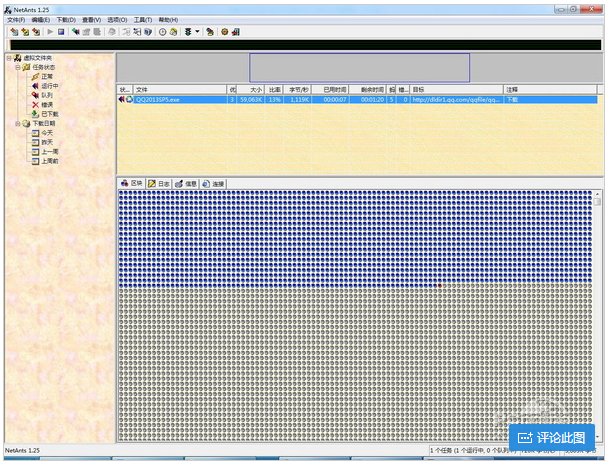Open the 文件(F) menu
The height and width of the screenshot is (462, 607).
[15, 19]
